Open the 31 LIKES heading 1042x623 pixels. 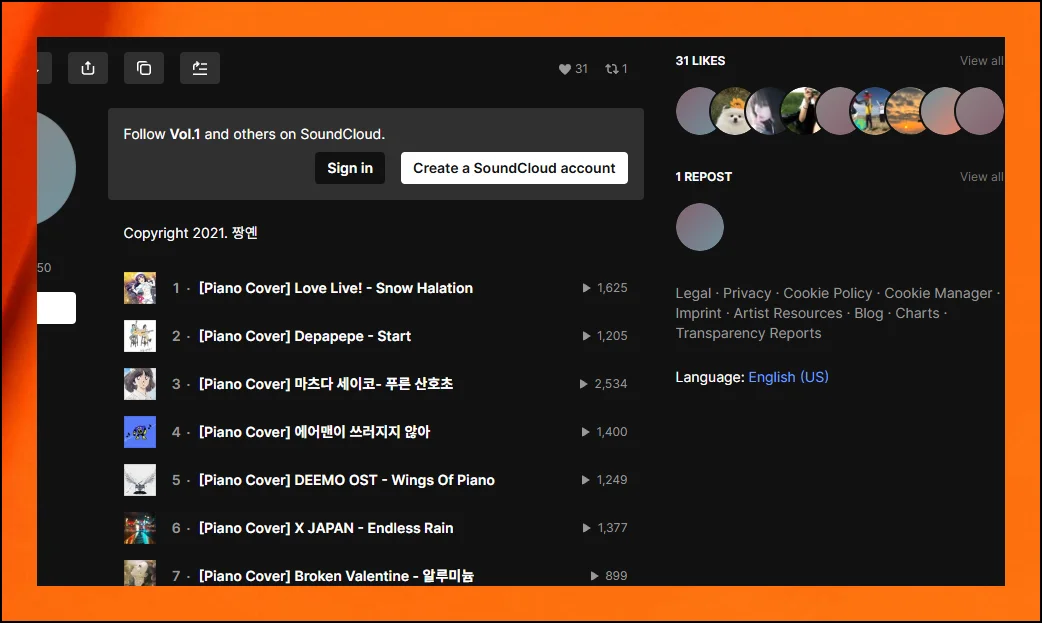click(700, 61)
